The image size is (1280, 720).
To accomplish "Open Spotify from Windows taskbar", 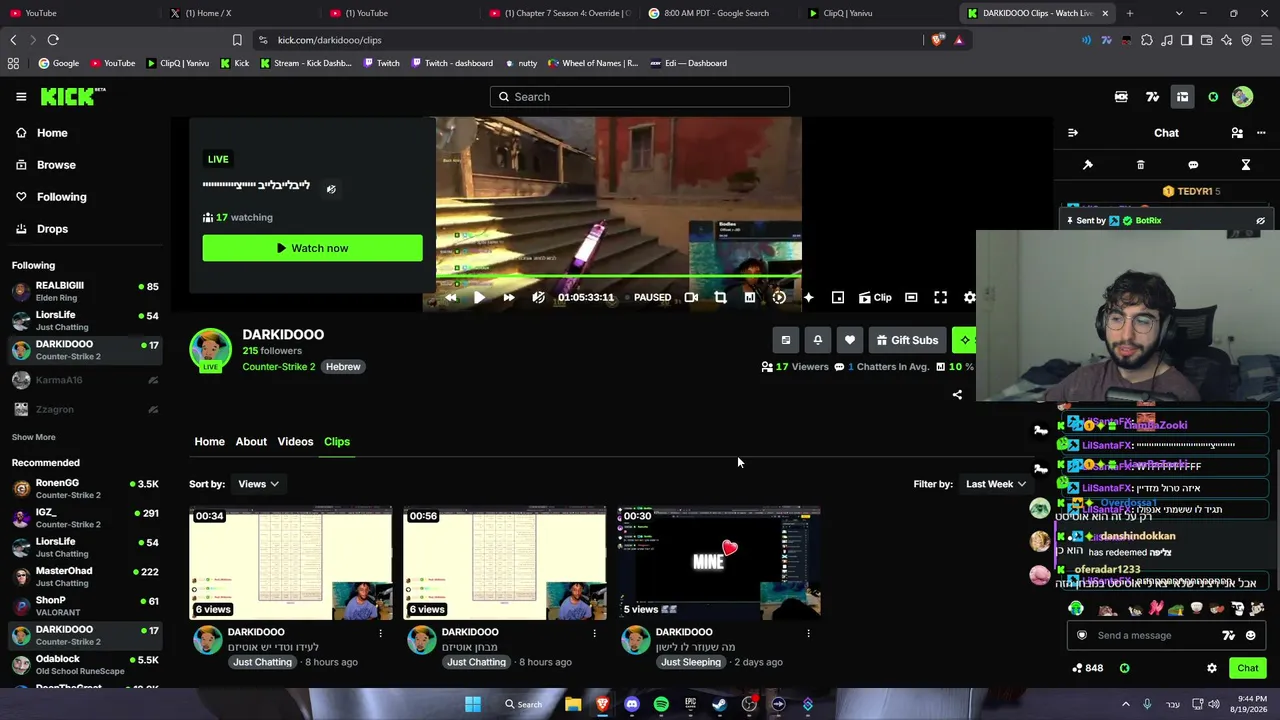I will [661, 704].
